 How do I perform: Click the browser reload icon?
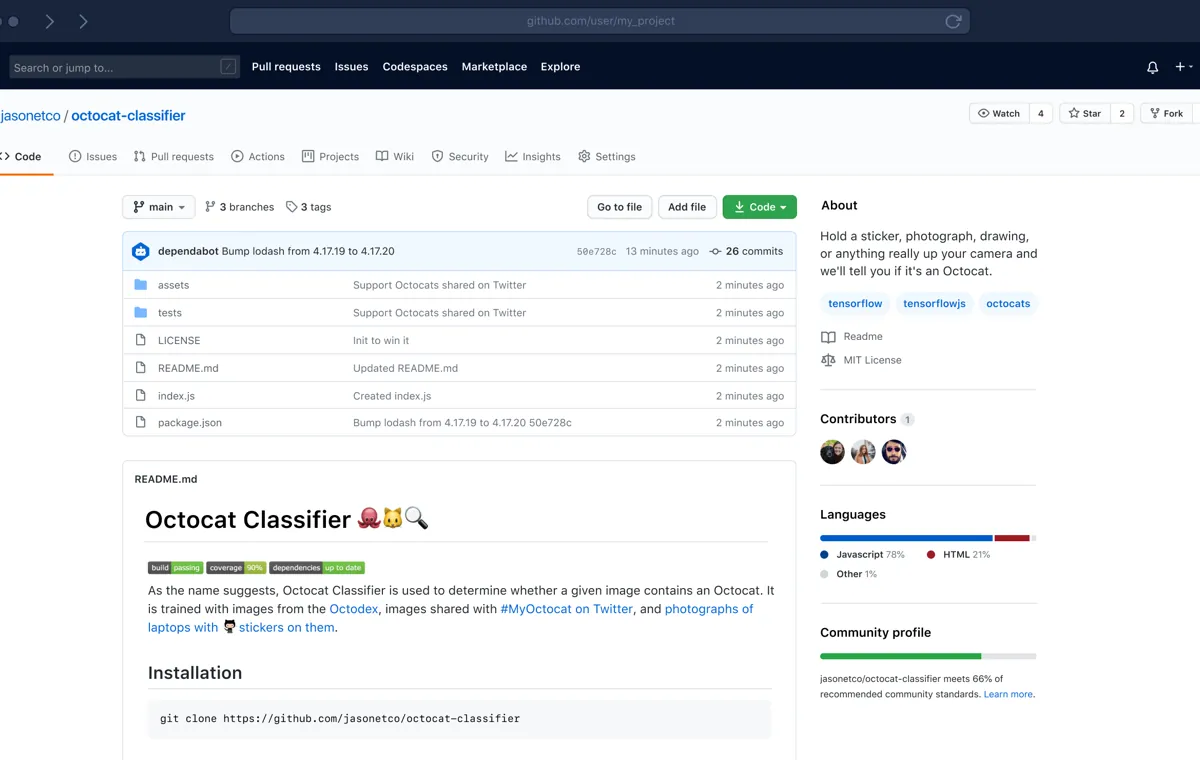click(953, 21)
